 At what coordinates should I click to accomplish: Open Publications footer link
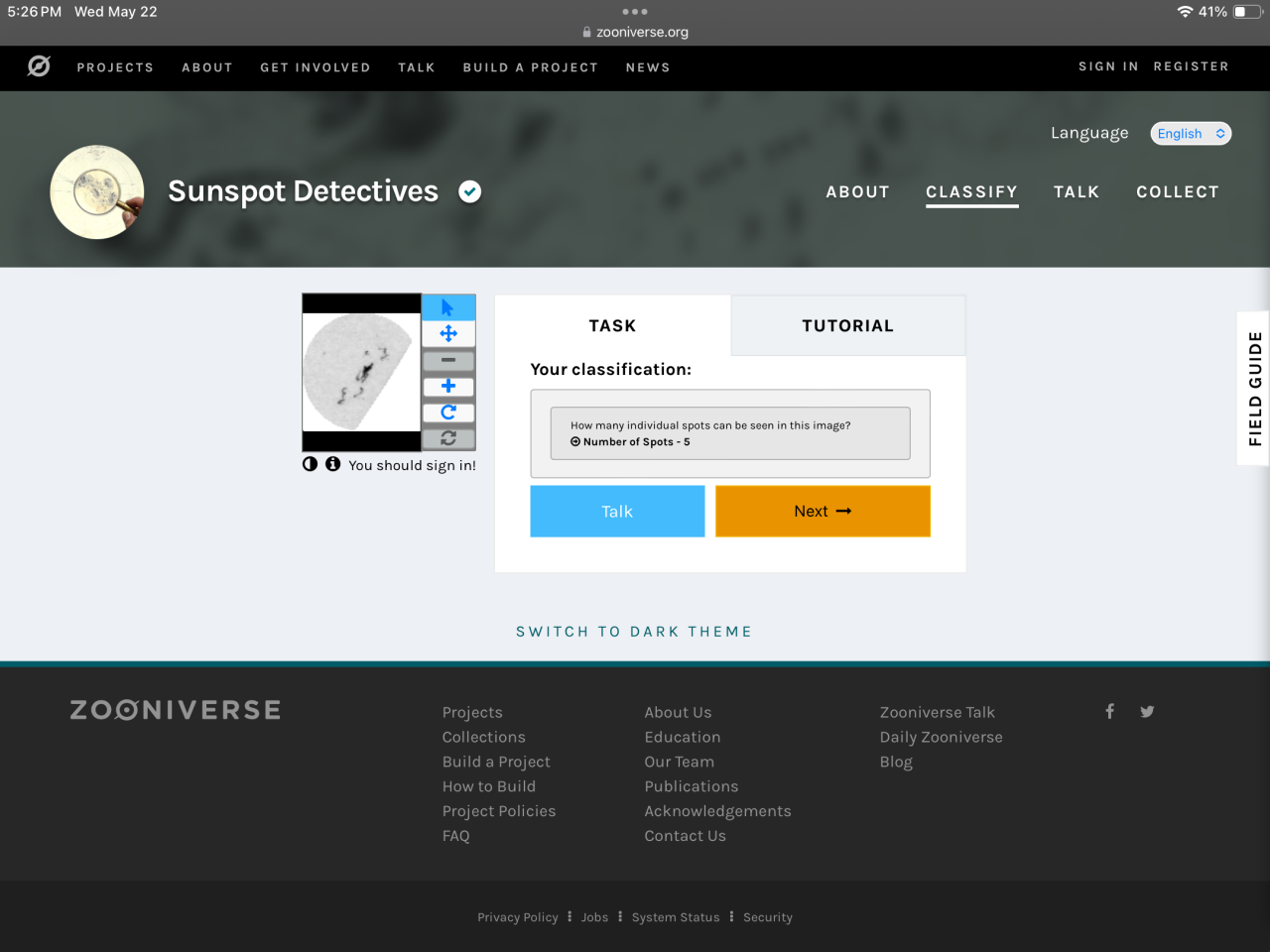[x=692, y=786]
